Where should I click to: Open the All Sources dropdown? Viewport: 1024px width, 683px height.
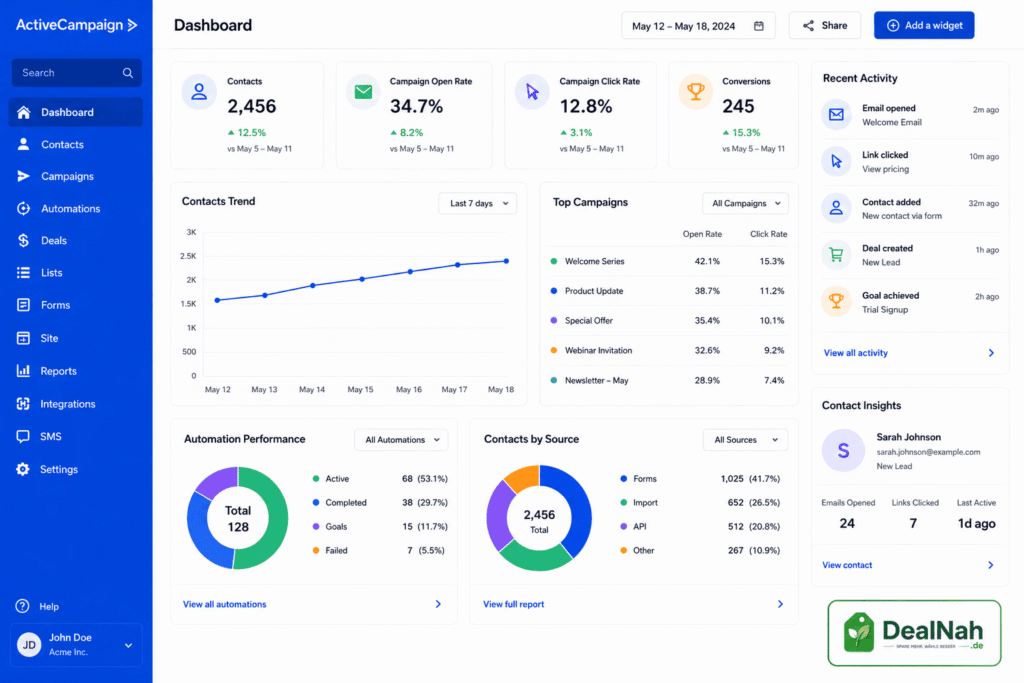745,440
